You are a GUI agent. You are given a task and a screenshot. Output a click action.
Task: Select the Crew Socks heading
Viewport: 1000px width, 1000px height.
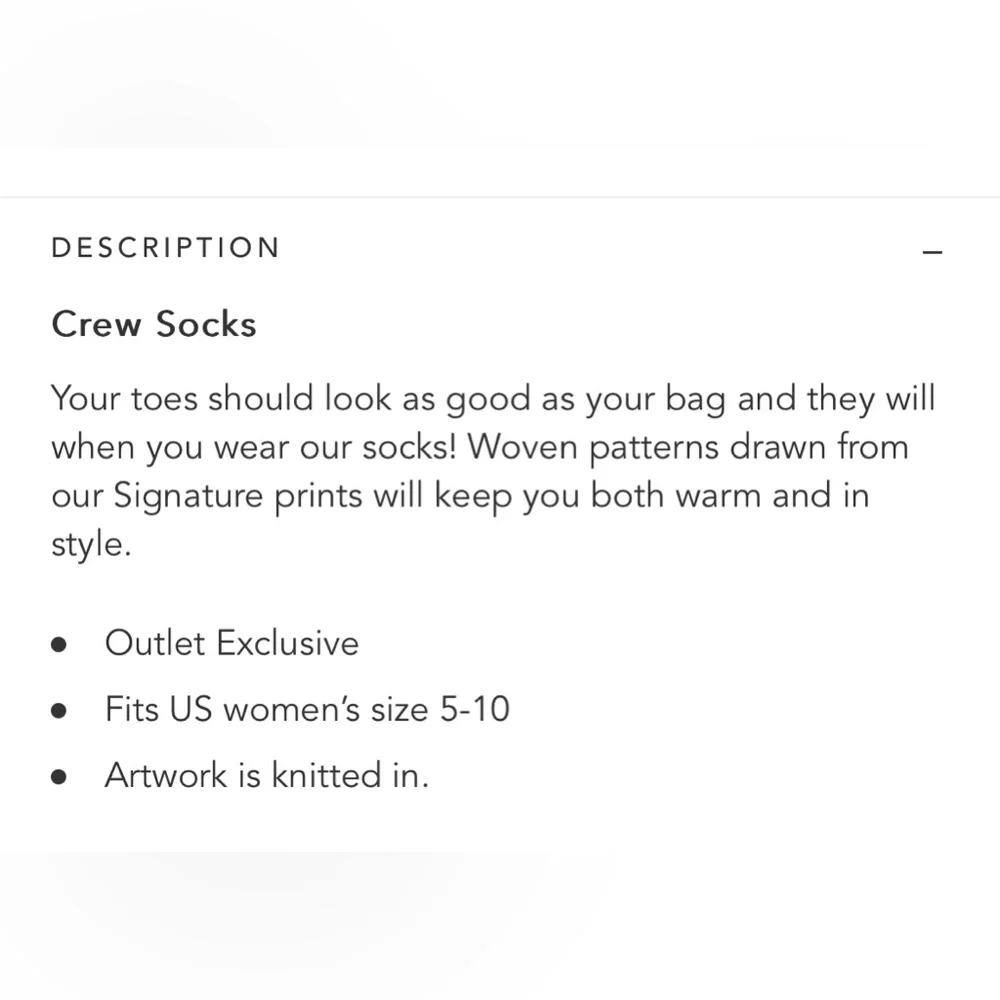tap(154, 324)
